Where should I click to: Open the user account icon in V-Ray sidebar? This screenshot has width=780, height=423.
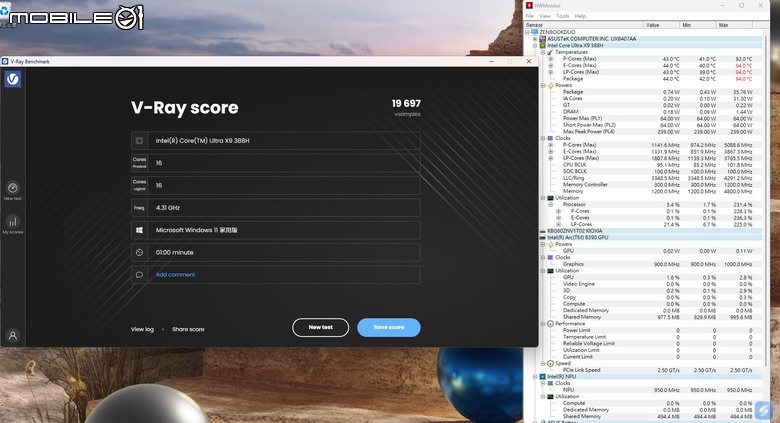pyautogui.click(x=13, y=335)
